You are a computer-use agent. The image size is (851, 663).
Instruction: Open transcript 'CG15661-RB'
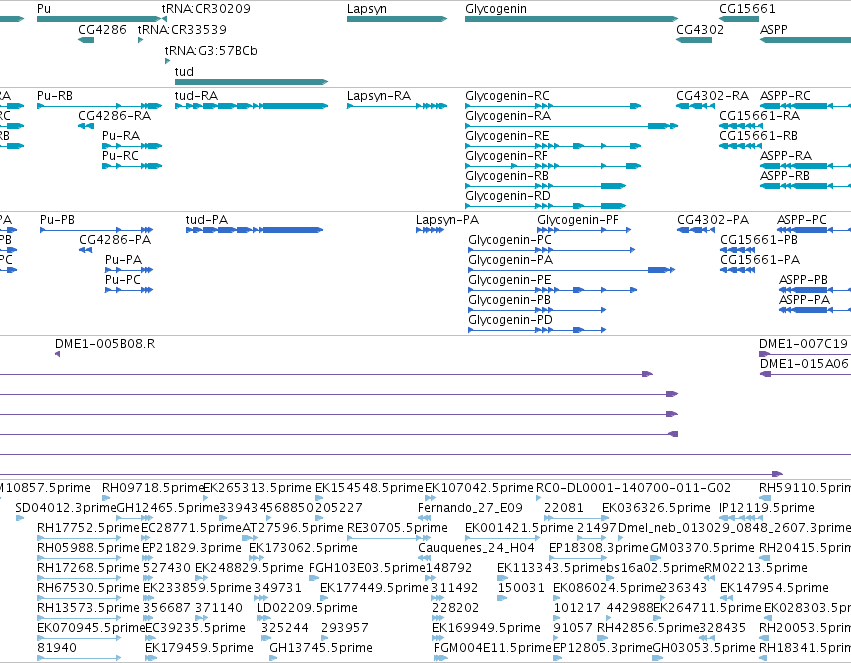click(759, 136)
